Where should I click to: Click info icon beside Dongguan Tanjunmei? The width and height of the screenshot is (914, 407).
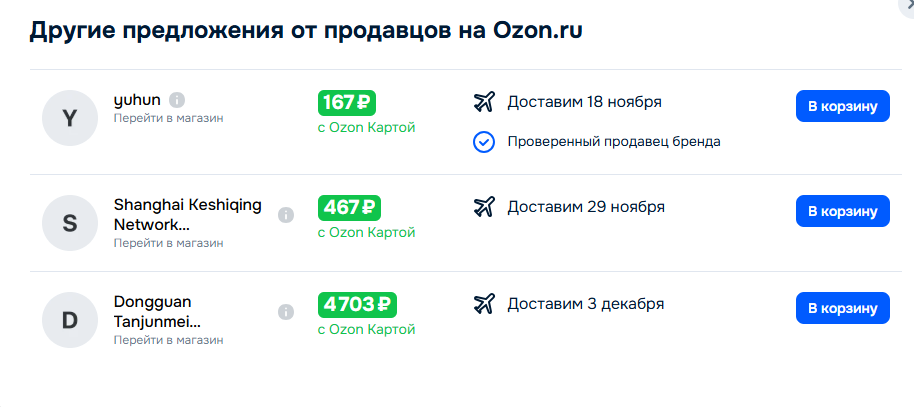click(x=286, y=312)
